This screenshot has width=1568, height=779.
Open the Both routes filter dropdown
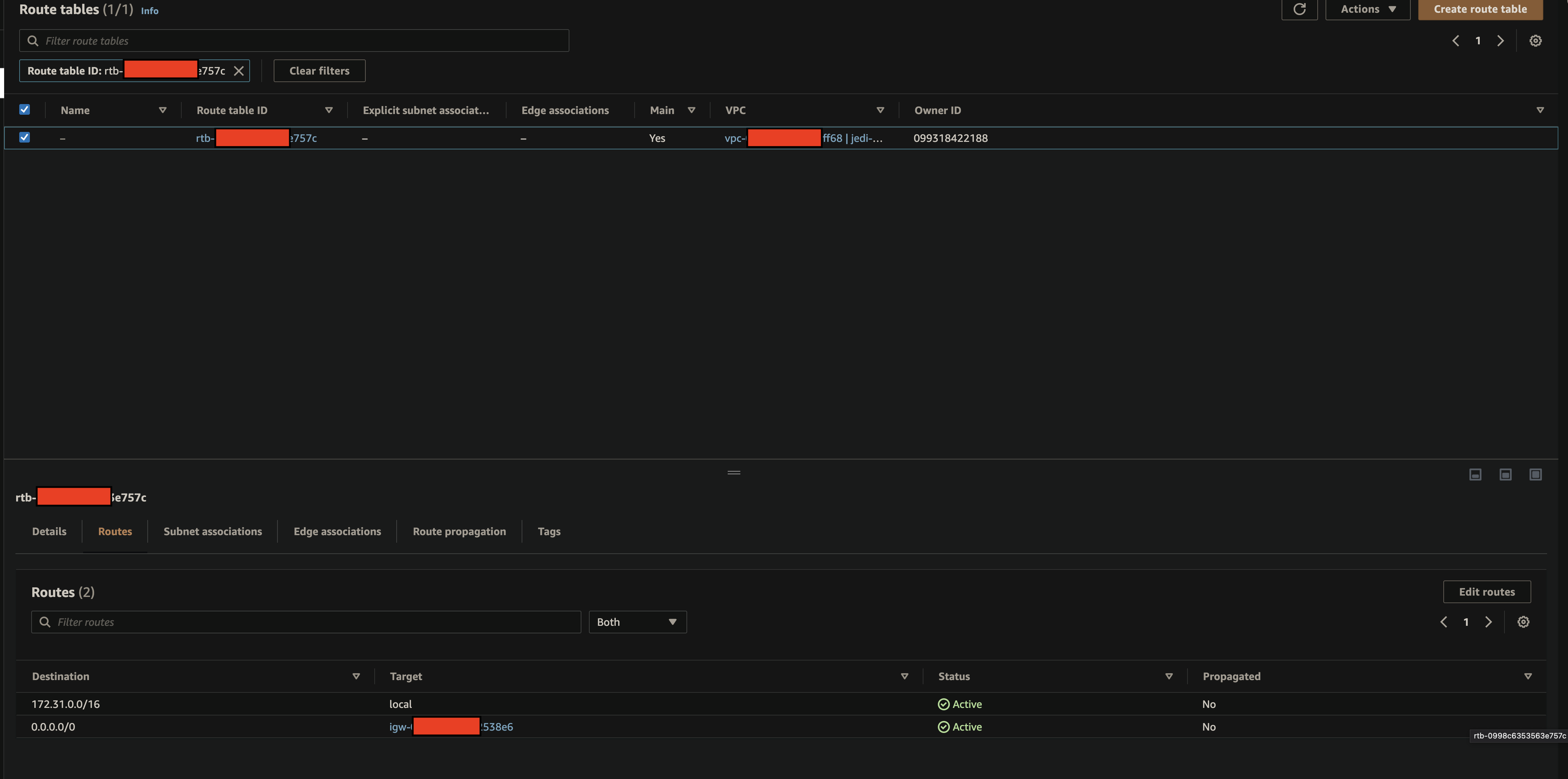[637, 622]
